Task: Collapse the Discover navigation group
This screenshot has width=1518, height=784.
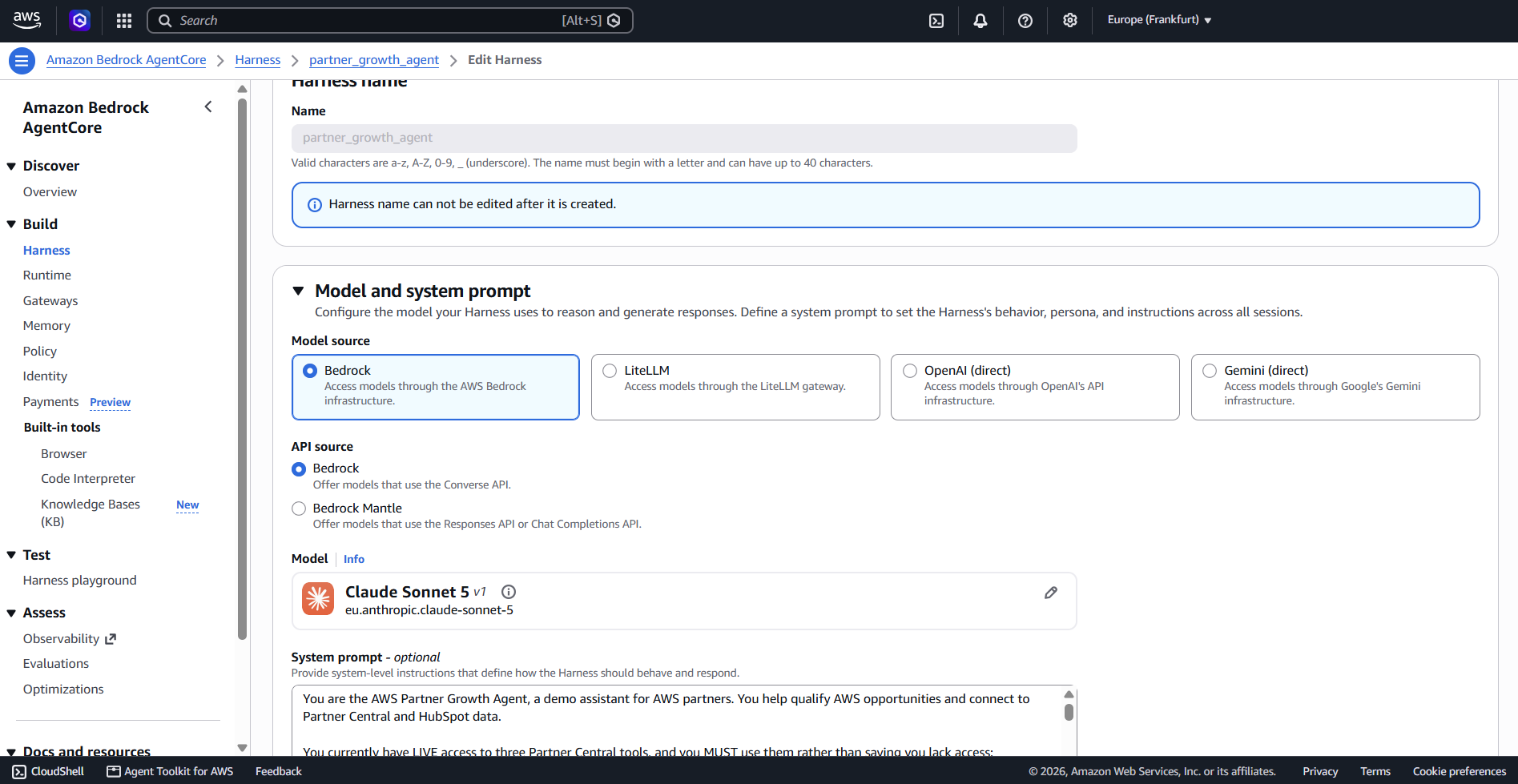Action: click(x=11, y=167)
